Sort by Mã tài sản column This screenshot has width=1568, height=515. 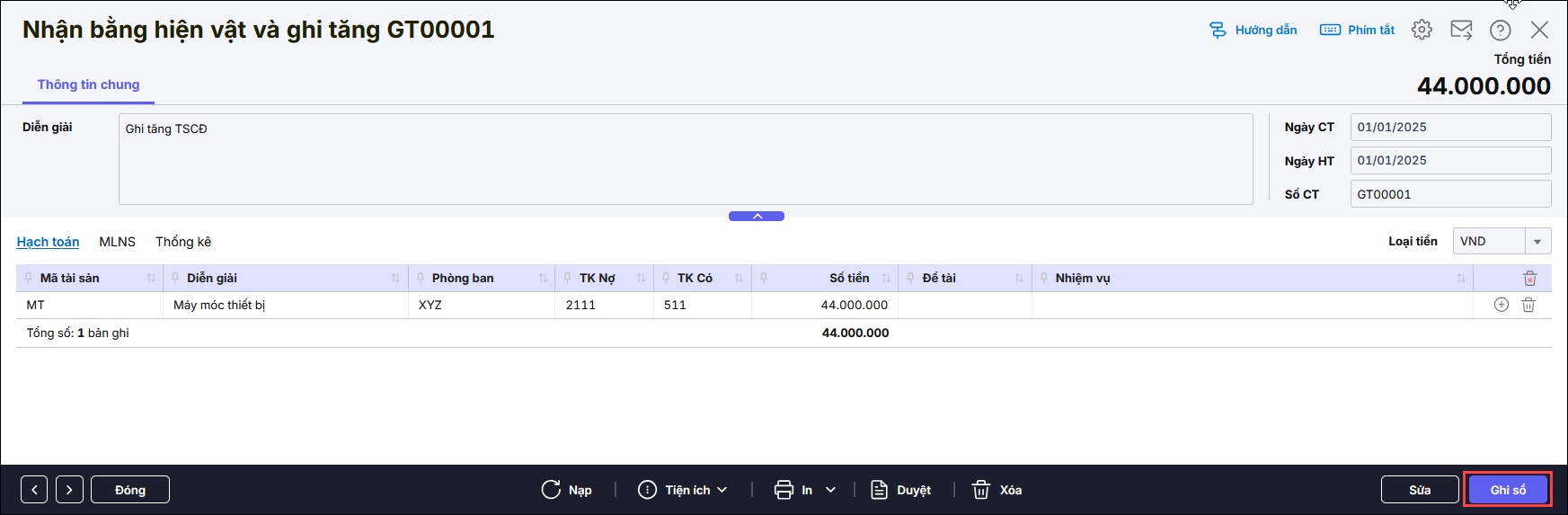click(151, 279)
